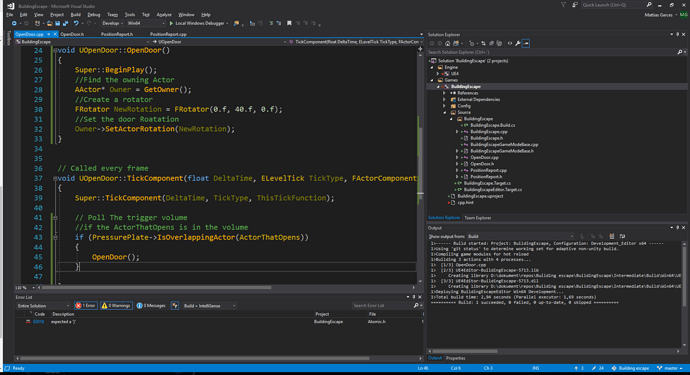Click Collapse All icon in Solution Explorer
690x375 pixels.
pos(492,44)
